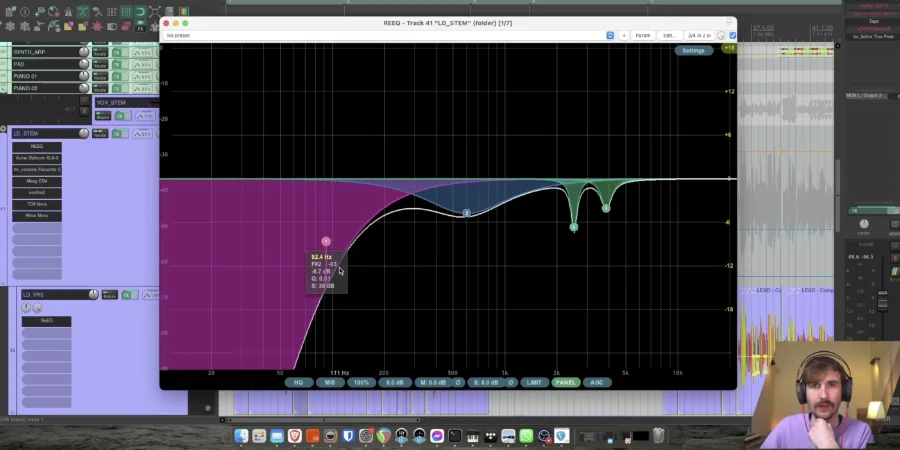Select the PAD track name
This screenshot has height=450, width=900.
click(x=19, y=64)
